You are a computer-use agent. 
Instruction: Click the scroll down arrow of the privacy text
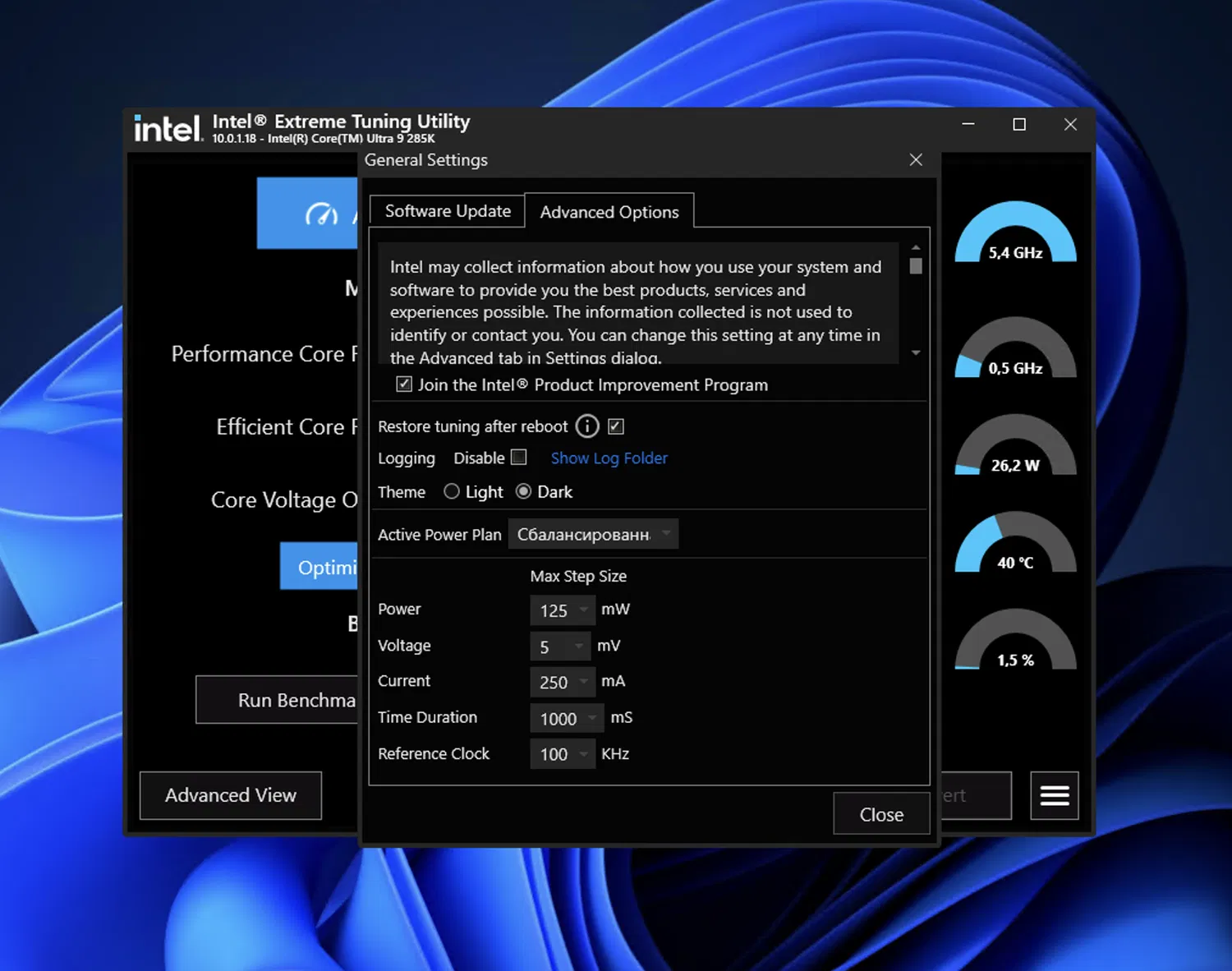pos(916,353)
